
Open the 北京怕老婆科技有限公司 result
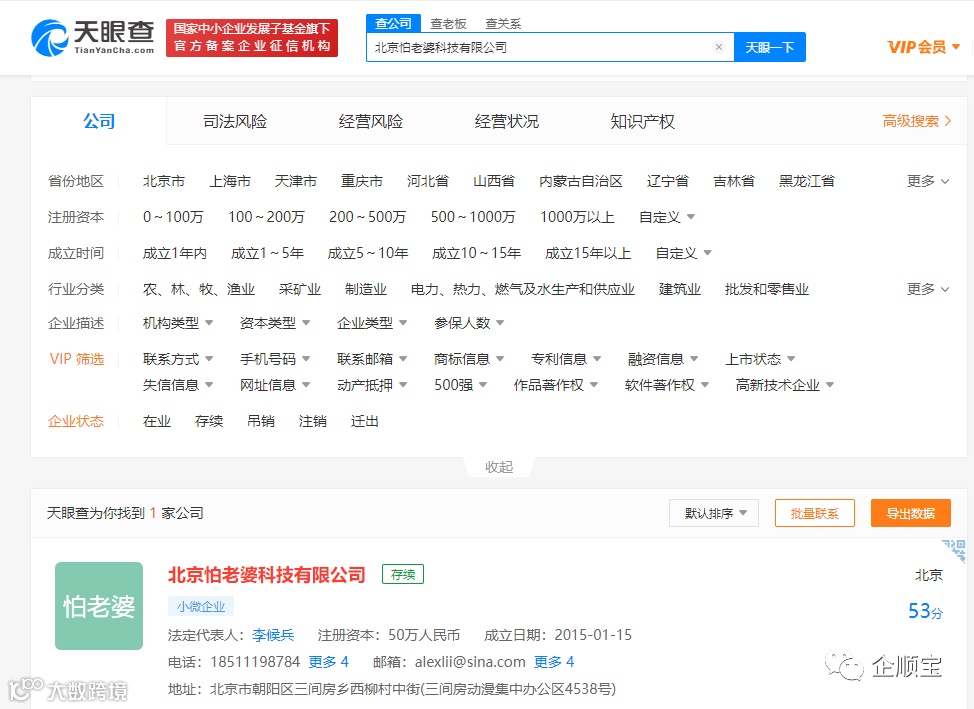(x=266, y=575)
